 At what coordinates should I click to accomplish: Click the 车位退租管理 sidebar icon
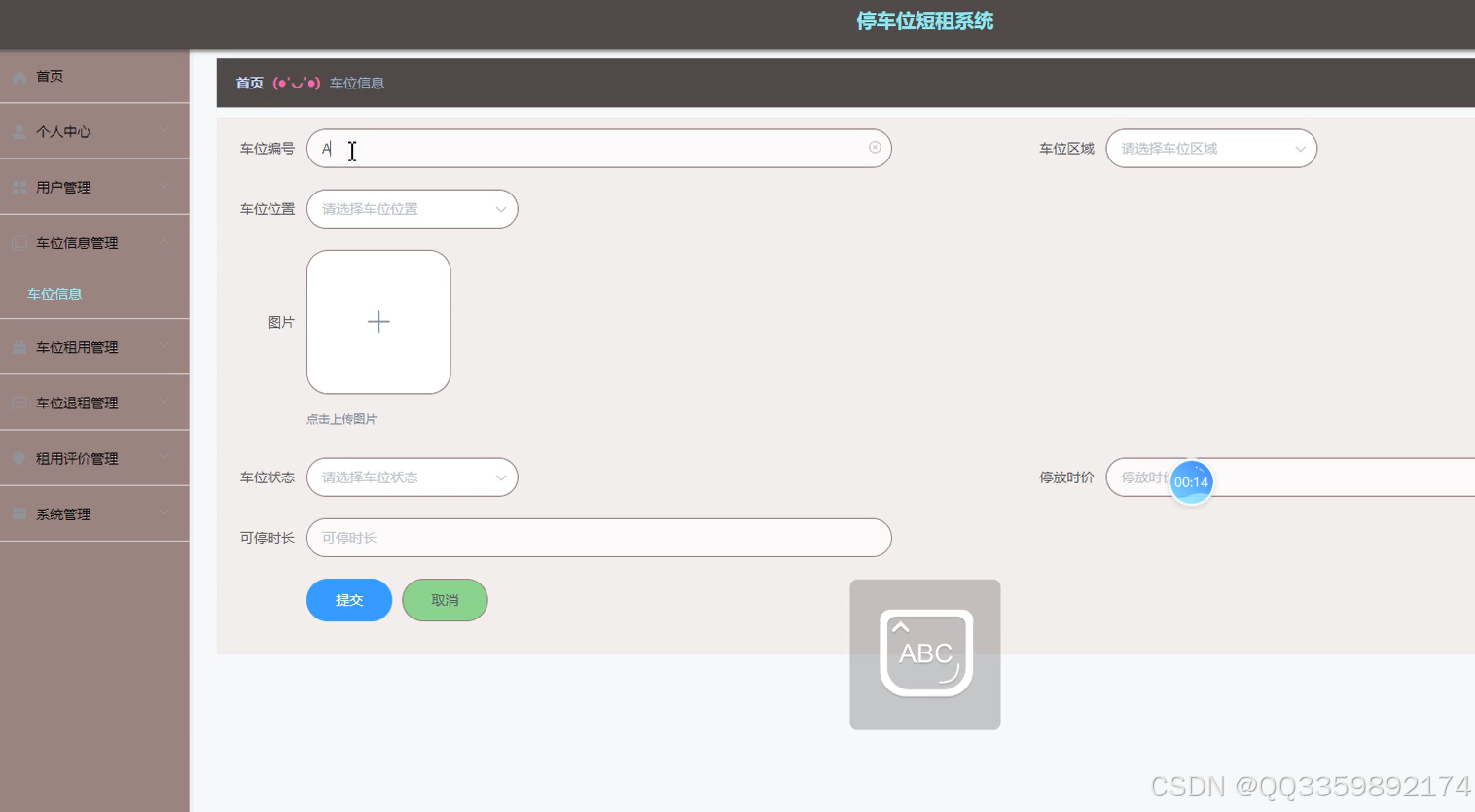click(19, 403)
